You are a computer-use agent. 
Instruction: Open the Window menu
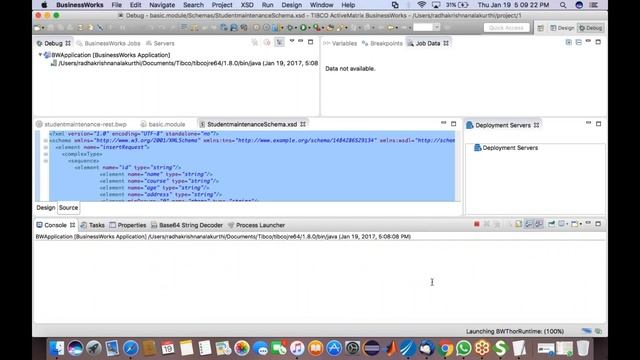[x=321, y=5]
